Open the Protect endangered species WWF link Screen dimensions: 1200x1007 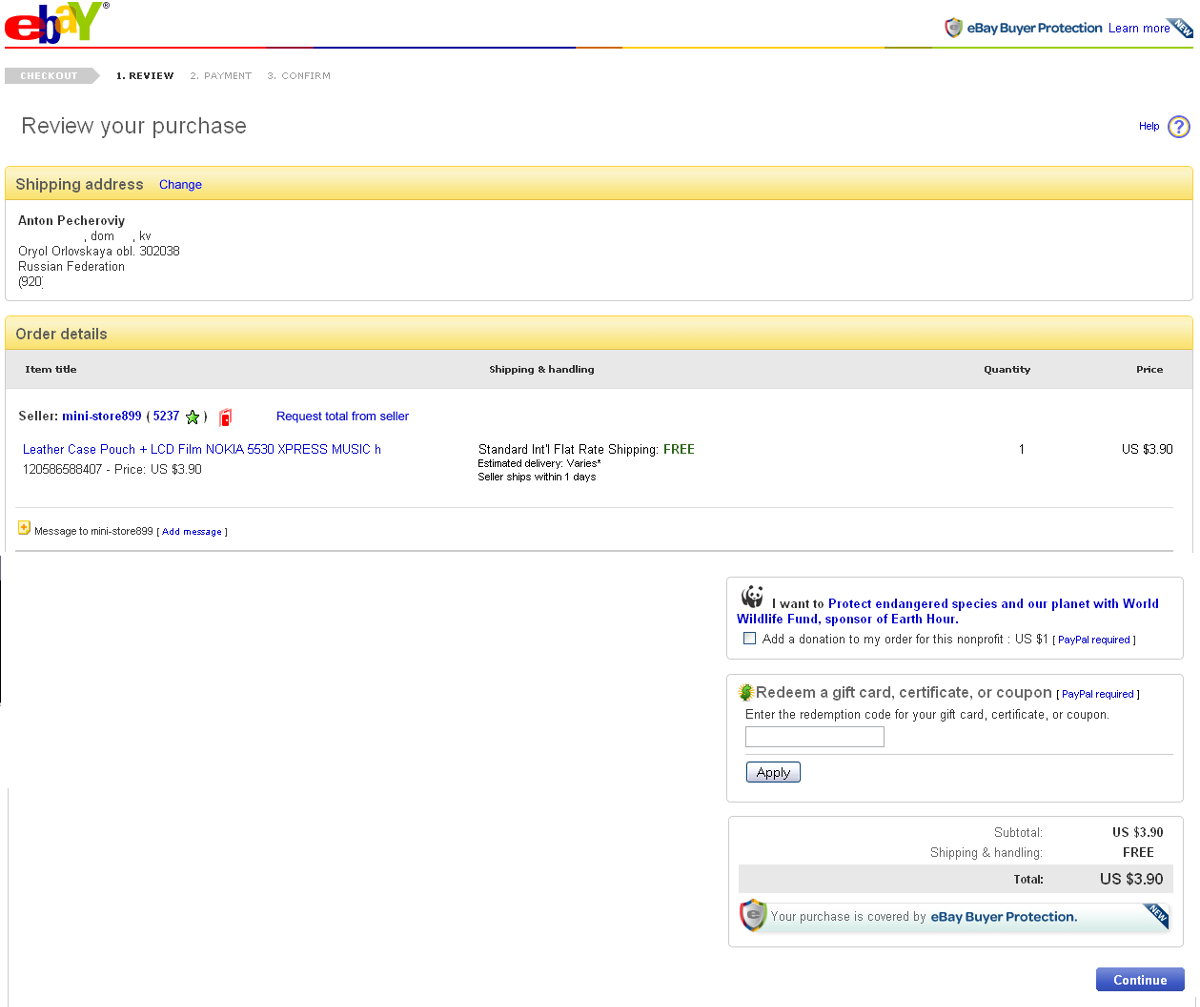(948, 611)
